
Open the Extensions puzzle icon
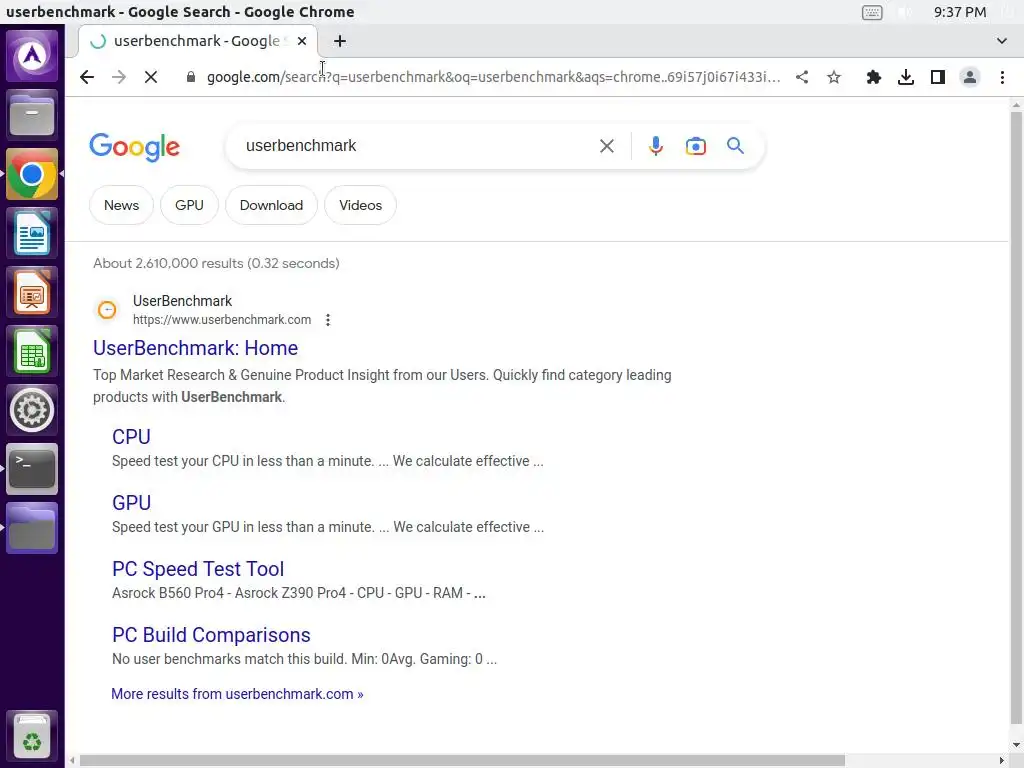click(x=873, y=77)
